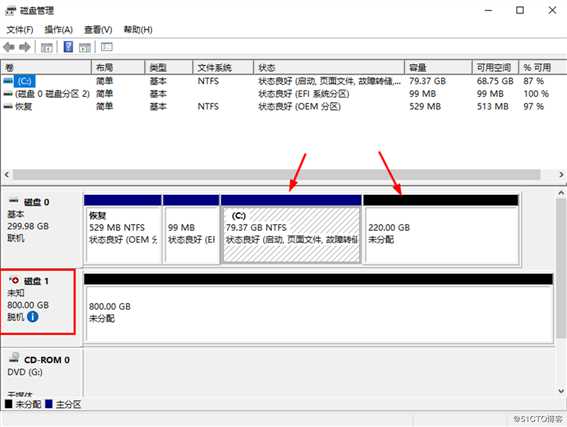Click the 磁盘 0 disk label panel

click(x=41, y=229)
